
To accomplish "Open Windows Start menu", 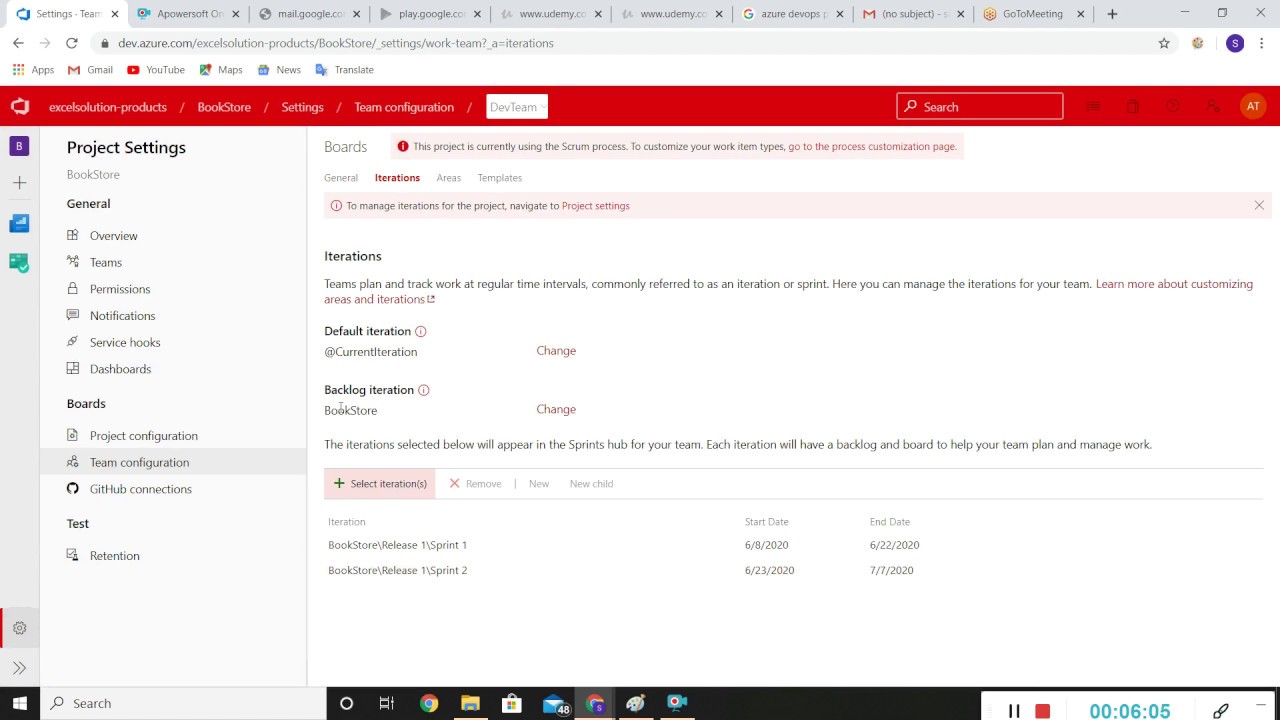I will (x=20, y=703).
